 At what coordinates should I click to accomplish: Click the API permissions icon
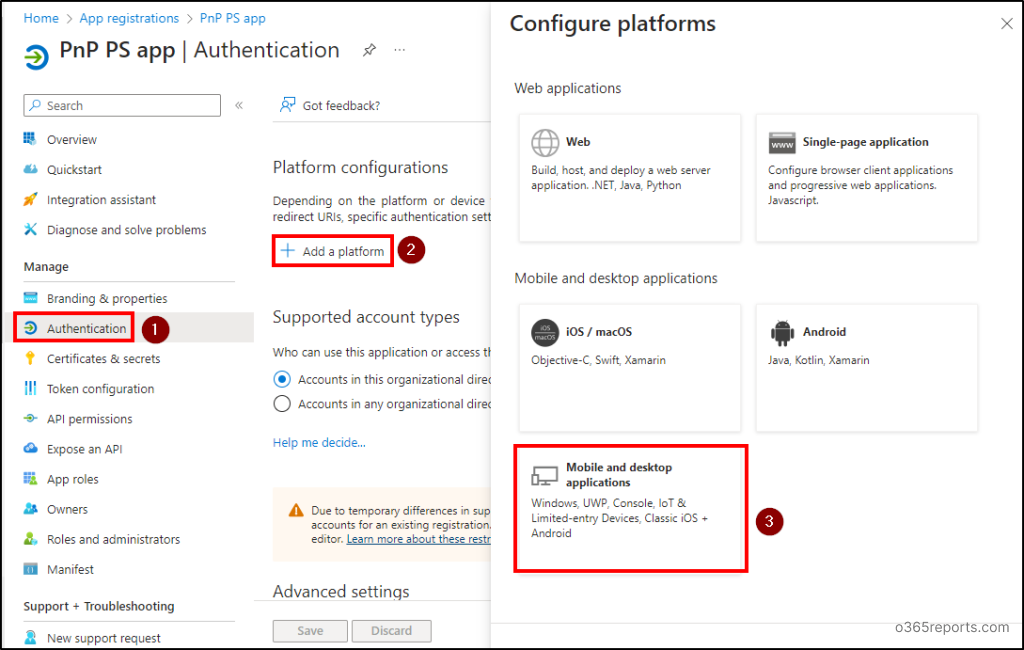coord(30,418)
